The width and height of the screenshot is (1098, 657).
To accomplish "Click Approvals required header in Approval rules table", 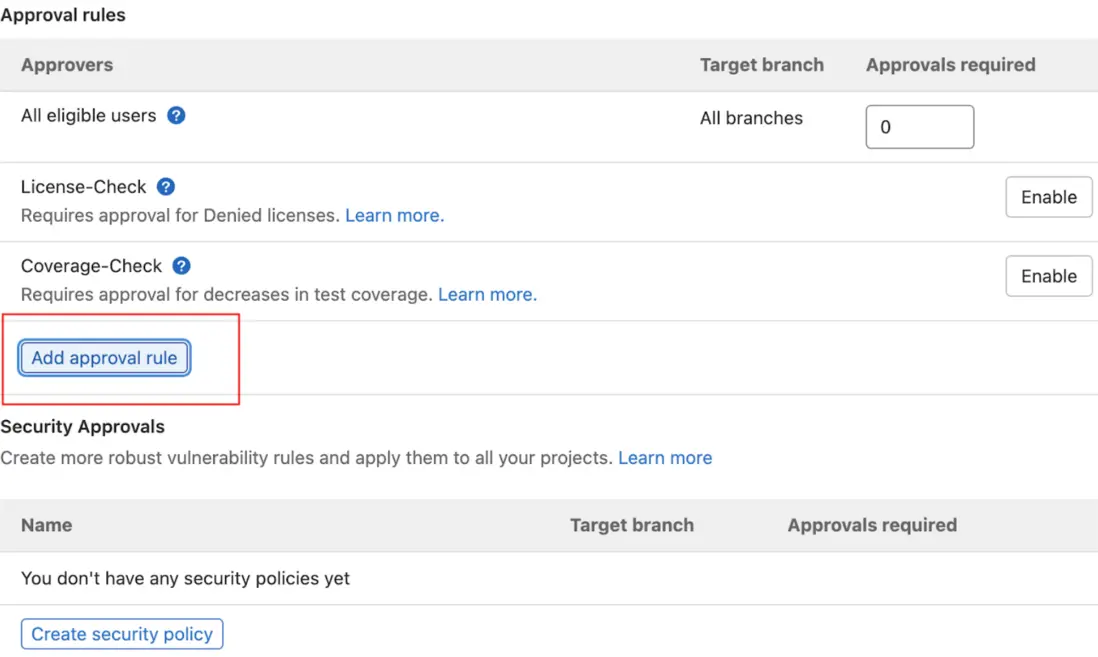I will click(x=950, y=65).
